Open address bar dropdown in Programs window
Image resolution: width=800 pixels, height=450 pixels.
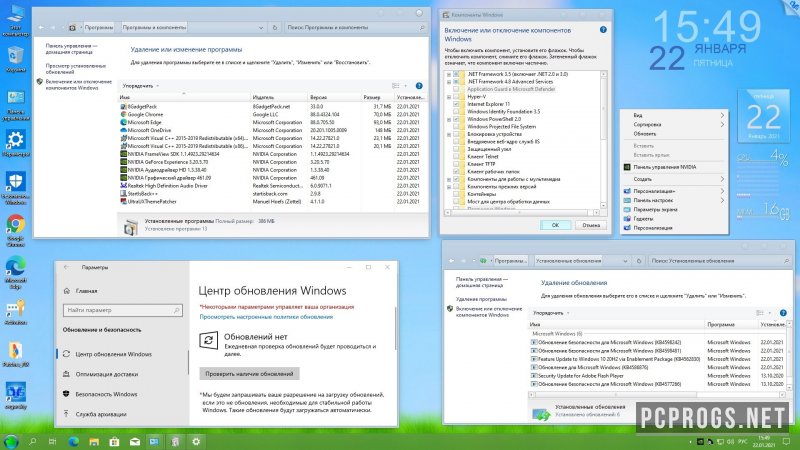pos(261,28)
